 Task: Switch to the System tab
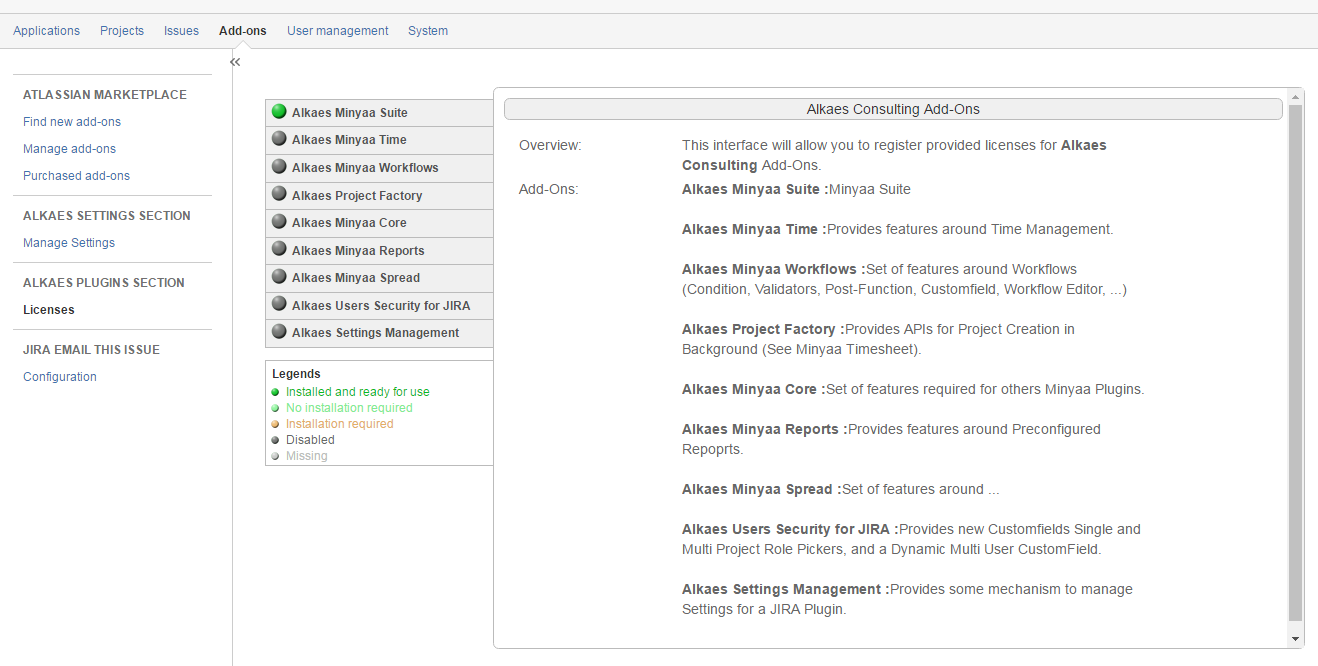pyautogui.click(x=427, y=31)
